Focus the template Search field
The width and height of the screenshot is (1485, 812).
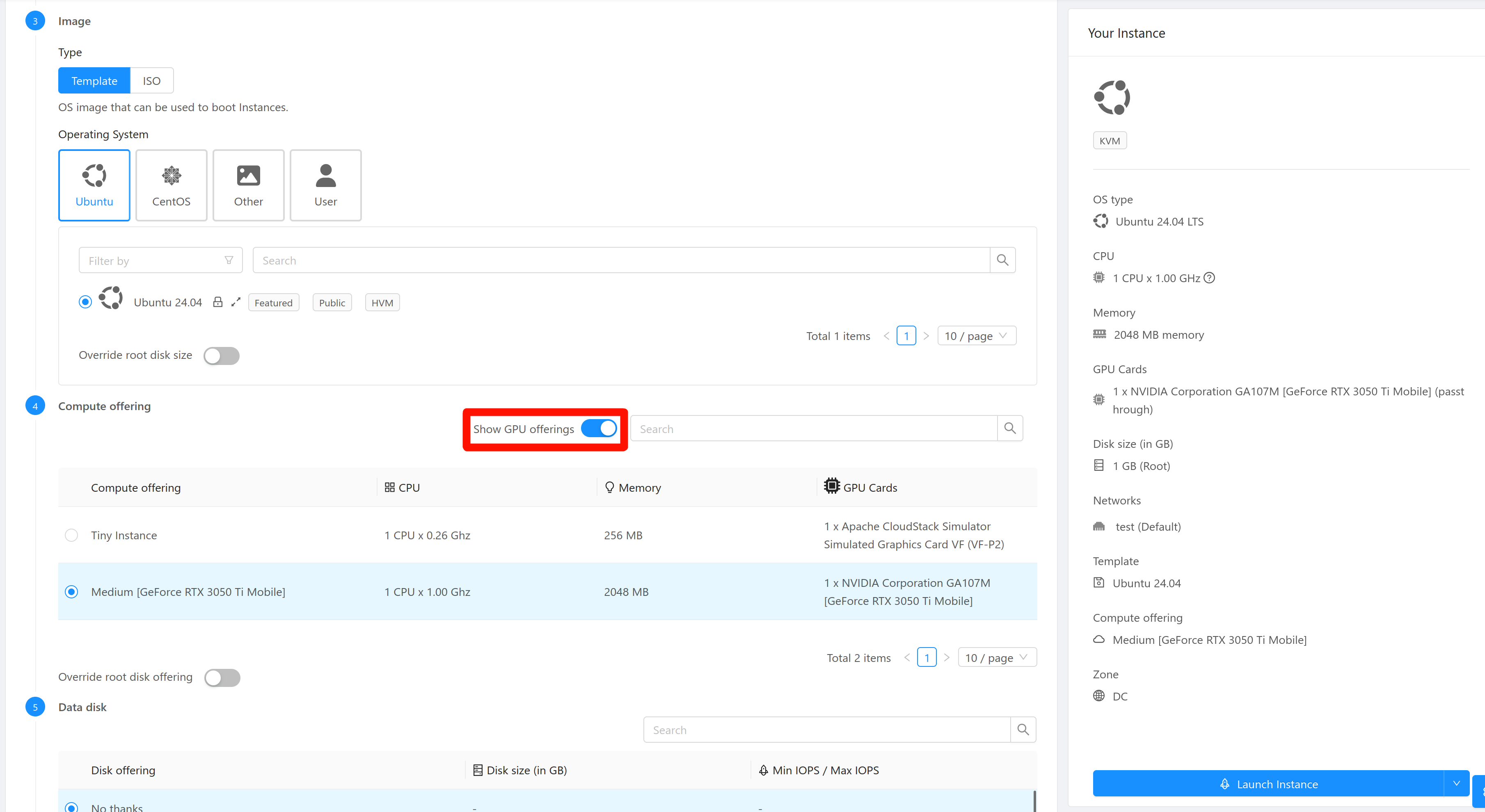[621, 260]
